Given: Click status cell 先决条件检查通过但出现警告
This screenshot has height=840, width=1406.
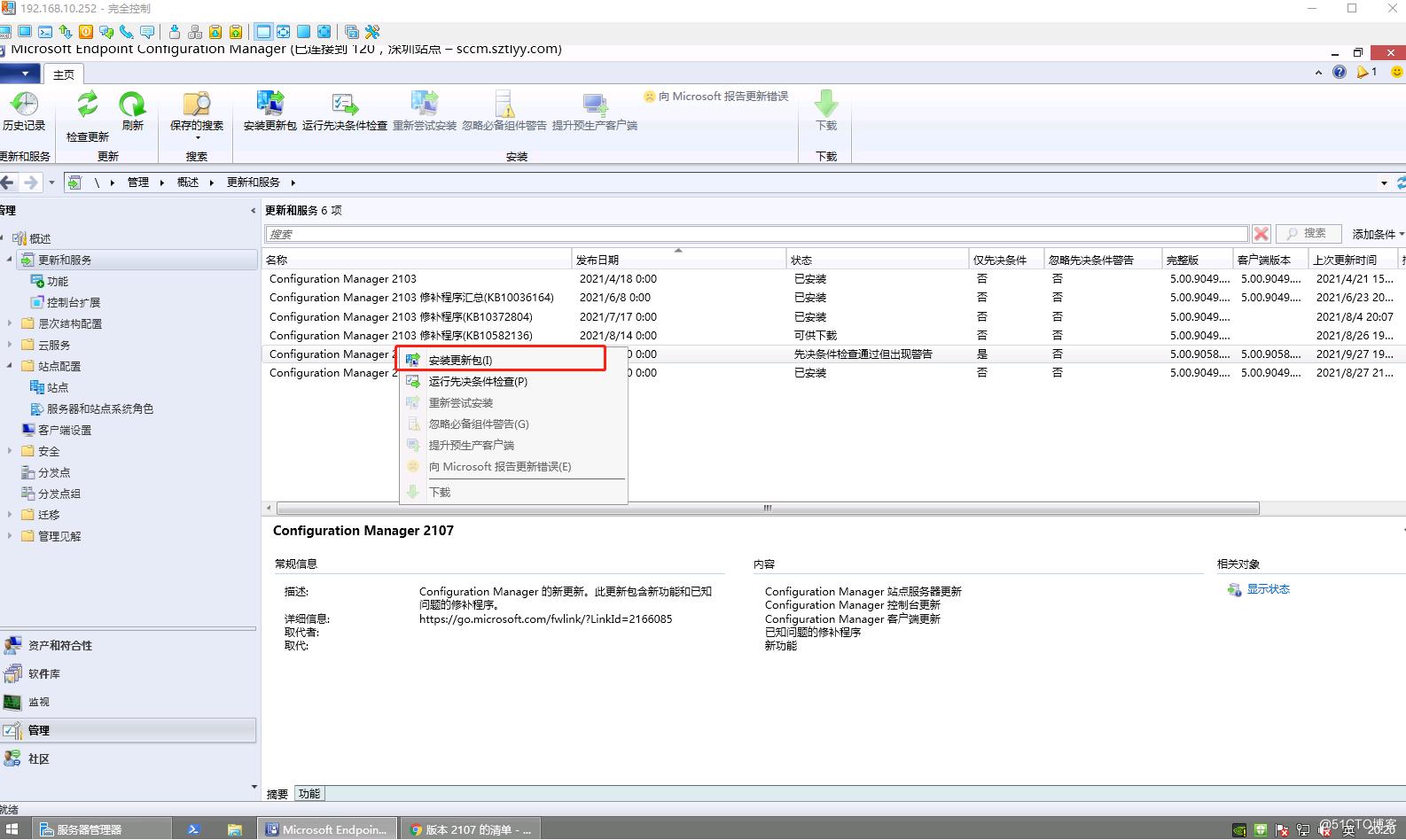Looking at the screenshot, I should pos(863,354).
